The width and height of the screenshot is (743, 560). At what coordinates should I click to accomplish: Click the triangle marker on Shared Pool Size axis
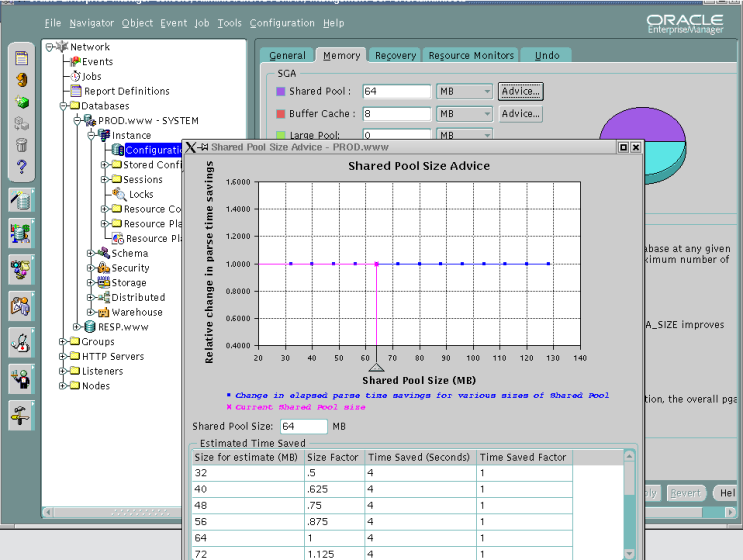tap(376, 368)
